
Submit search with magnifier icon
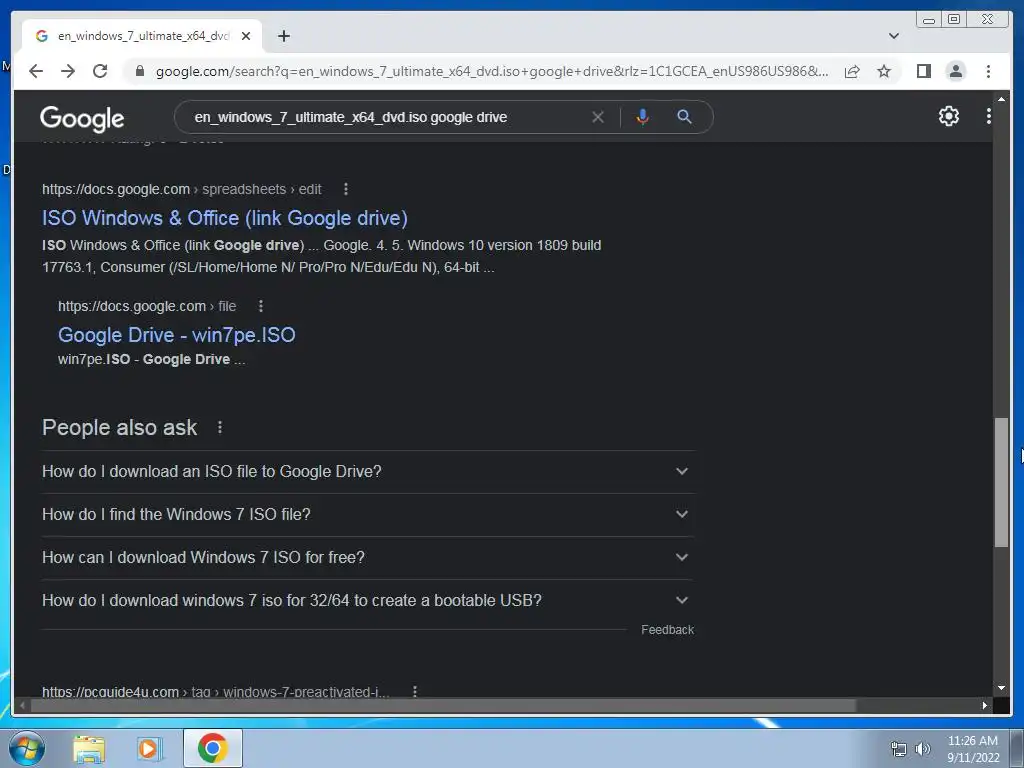point(684,117)
